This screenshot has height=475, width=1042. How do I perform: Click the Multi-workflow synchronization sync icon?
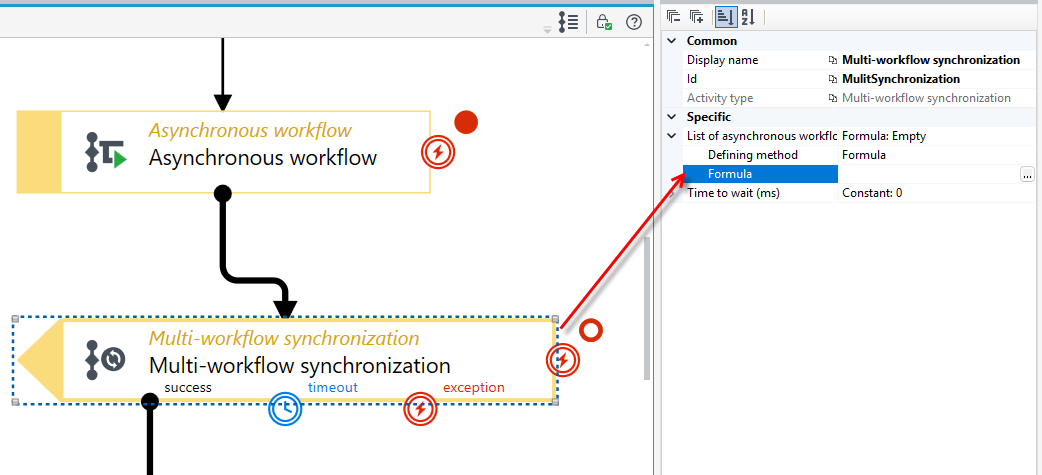click(106, 359)
